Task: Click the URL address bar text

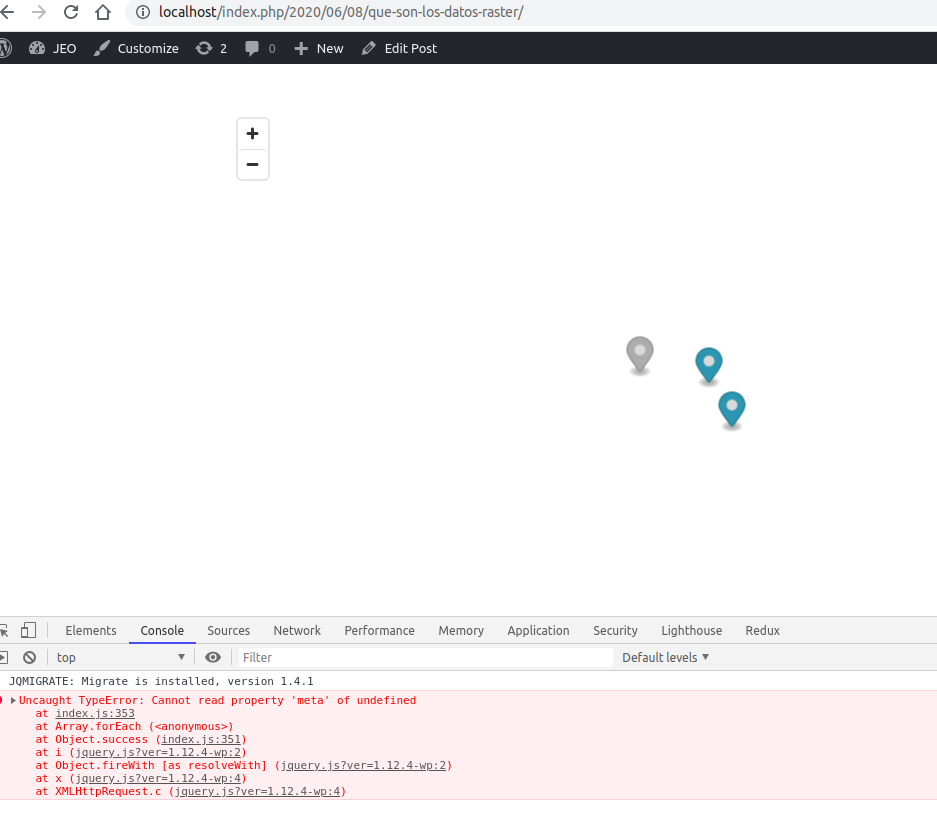Action: point(341,12)
